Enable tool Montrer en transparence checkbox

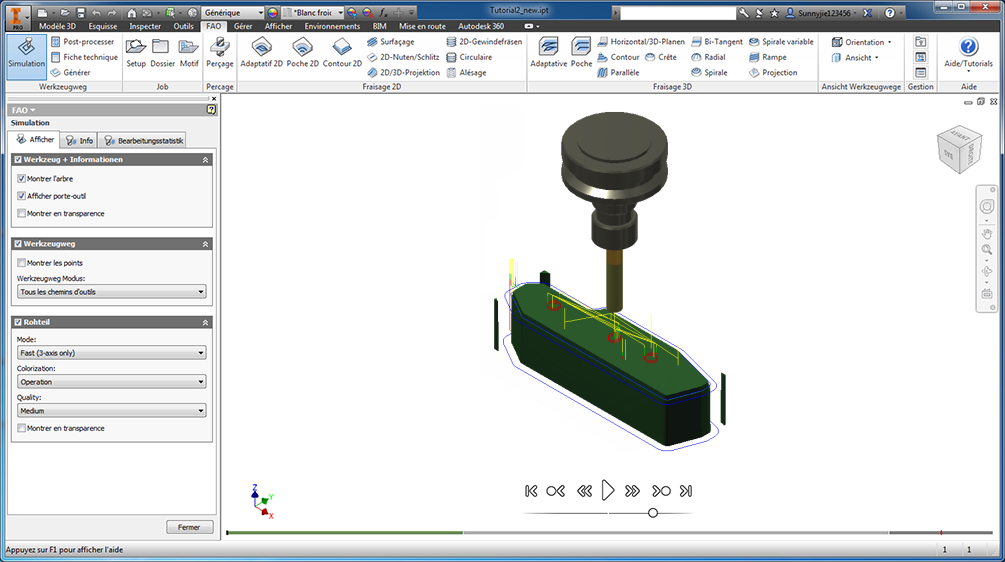(22, 213)
